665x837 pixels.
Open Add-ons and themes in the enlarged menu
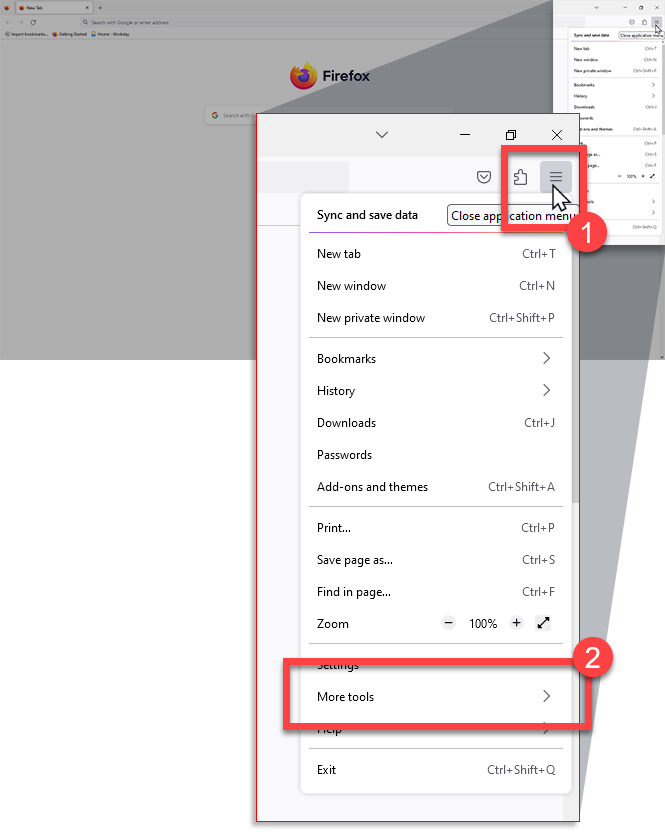tap(436, 487)
